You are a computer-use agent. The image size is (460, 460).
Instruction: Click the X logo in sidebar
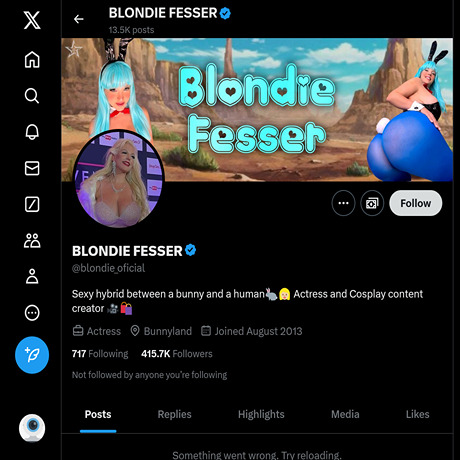click(32, 20)
